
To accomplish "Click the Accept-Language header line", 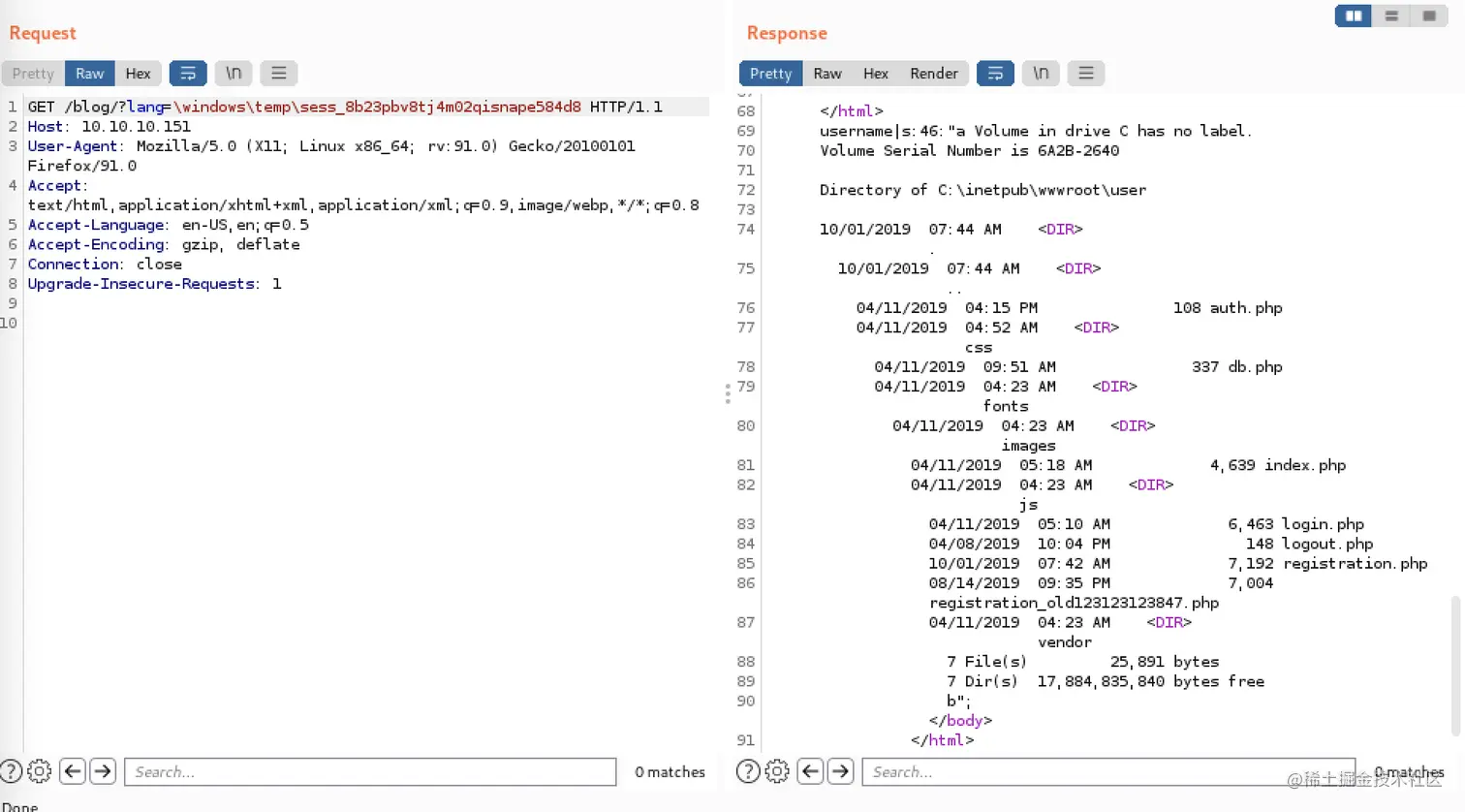I will 169,225.
